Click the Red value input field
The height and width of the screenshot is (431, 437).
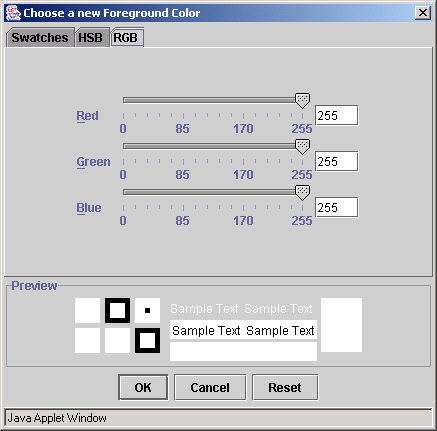[337, 116]
